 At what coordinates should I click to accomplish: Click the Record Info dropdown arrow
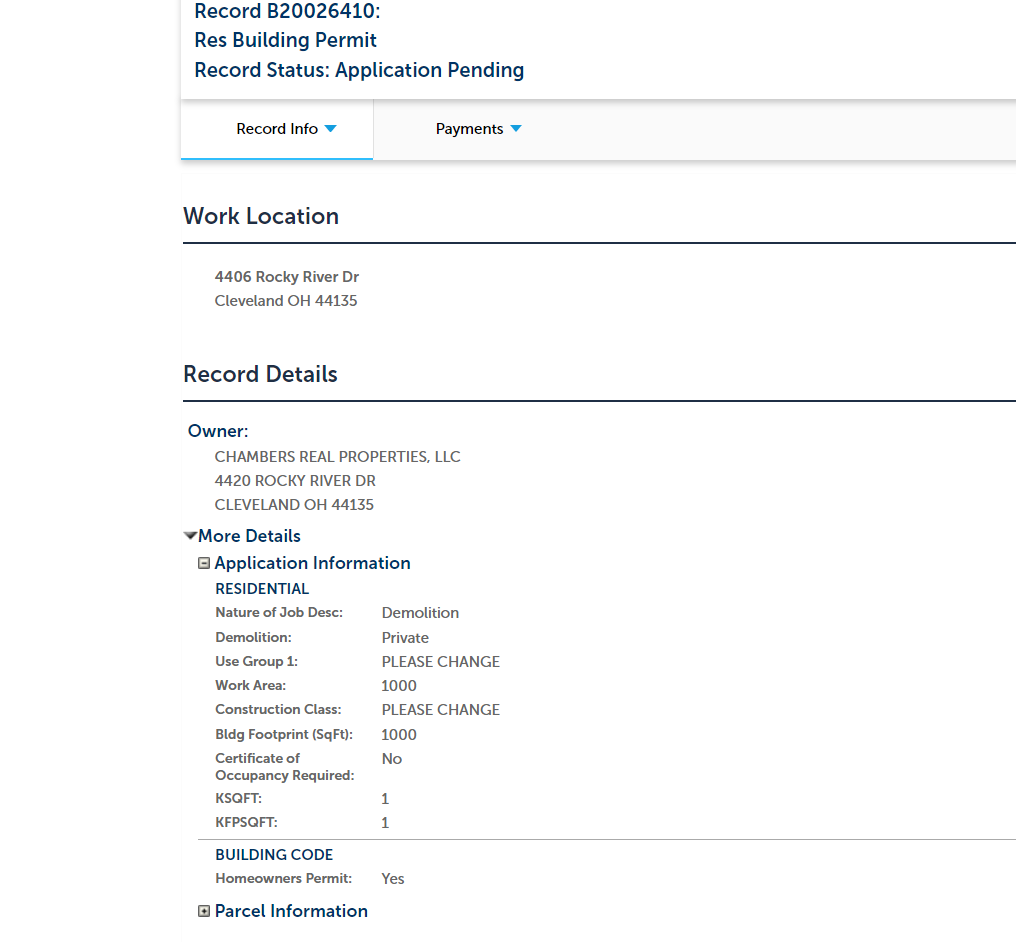[330, 129]
